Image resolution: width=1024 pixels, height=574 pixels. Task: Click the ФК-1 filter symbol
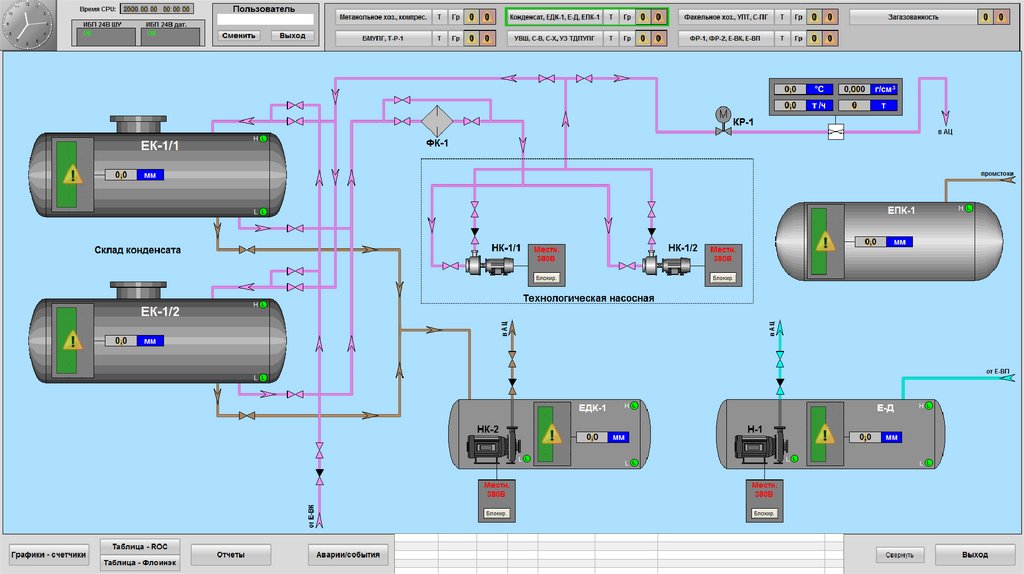(x=437, y=122)
